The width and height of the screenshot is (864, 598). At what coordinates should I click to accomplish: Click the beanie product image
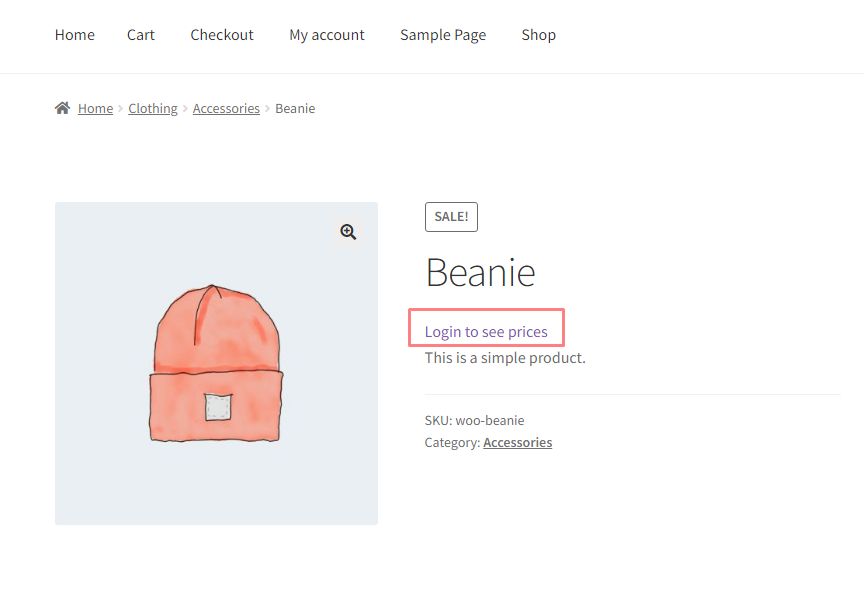[x=216, y=363]
